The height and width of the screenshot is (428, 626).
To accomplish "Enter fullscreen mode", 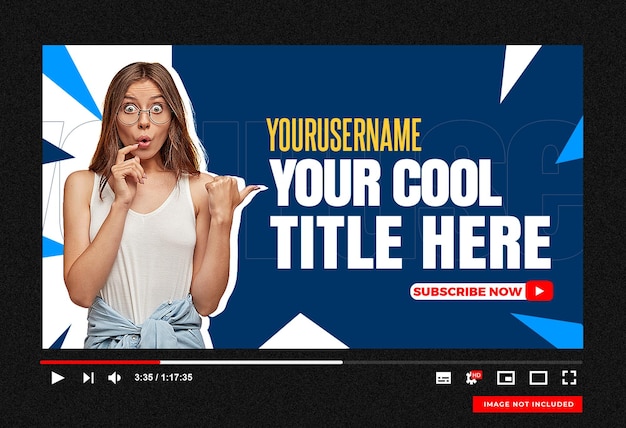I will click(x=569, y=378).
